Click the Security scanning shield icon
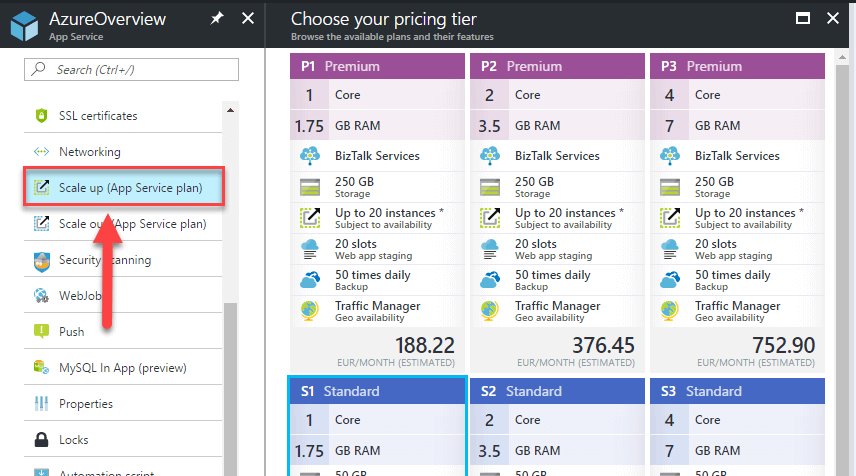The height and width of the screenshot is (476, 856). 41,261
